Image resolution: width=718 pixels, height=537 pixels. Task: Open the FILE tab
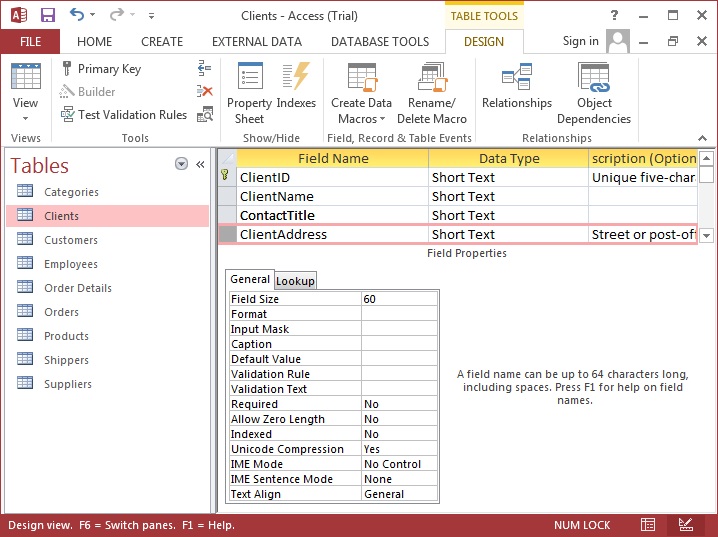pyautogui.click(x=30, y=42)
